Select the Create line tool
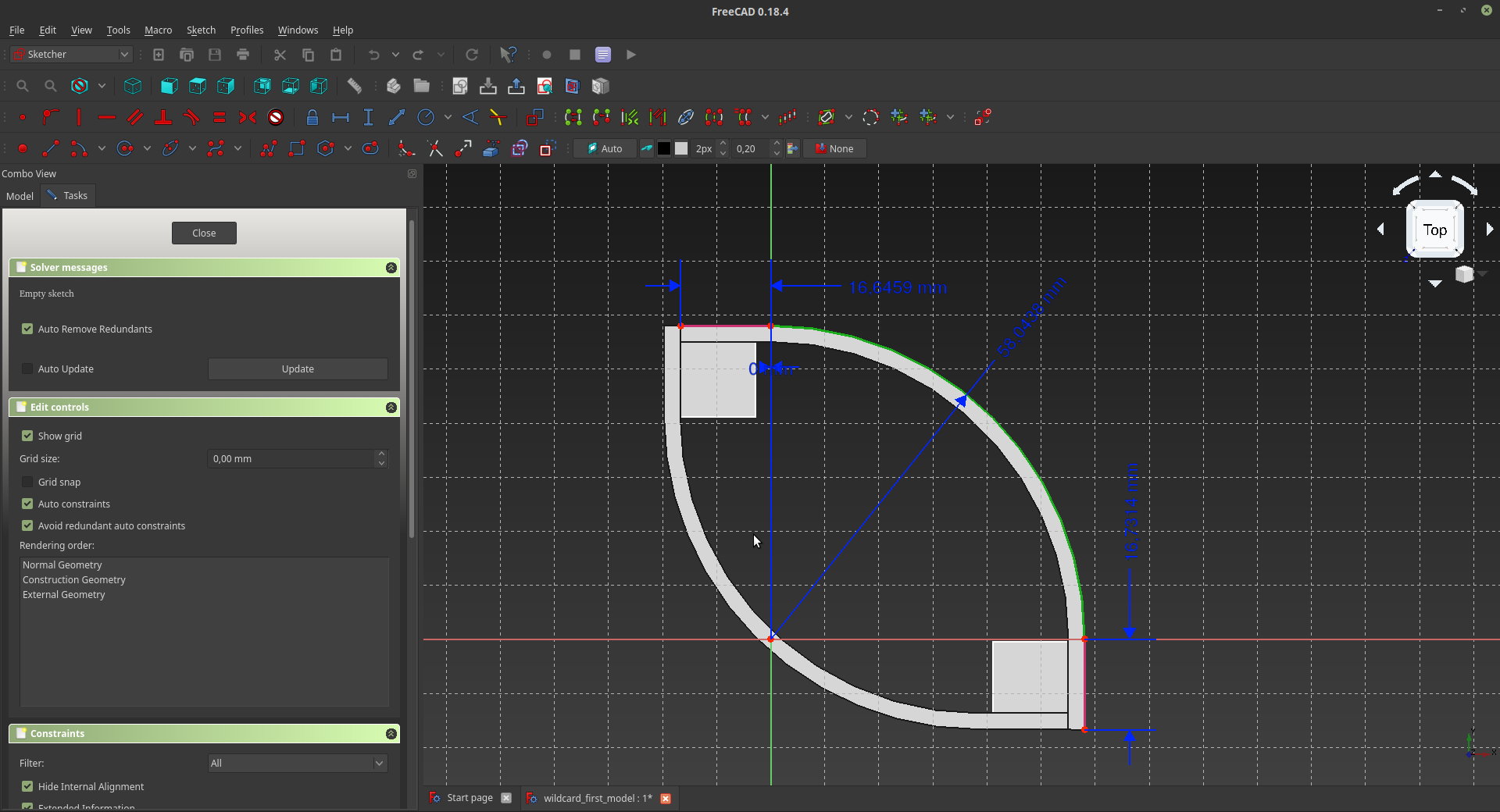Image resolution: width=1500 pixels, height=812 pixels. [51, 148]
